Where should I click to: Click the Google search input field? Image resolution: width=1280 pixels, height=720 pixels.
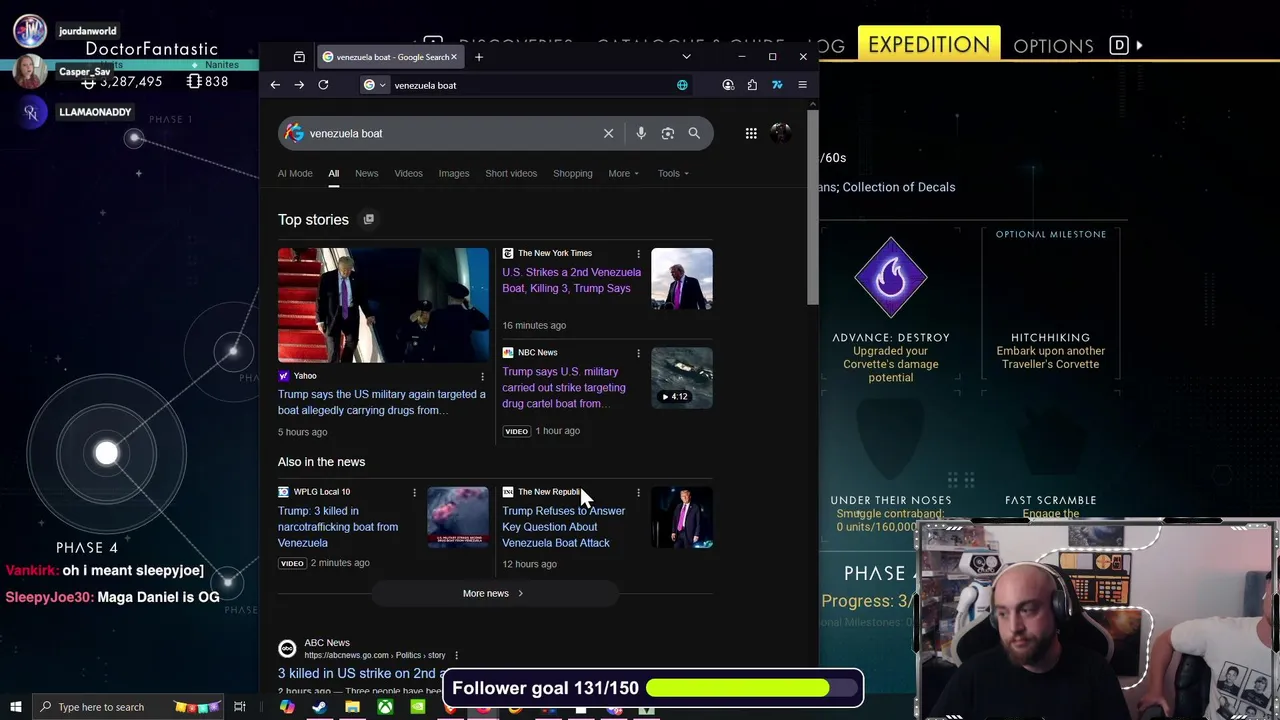tap(450, 133)
